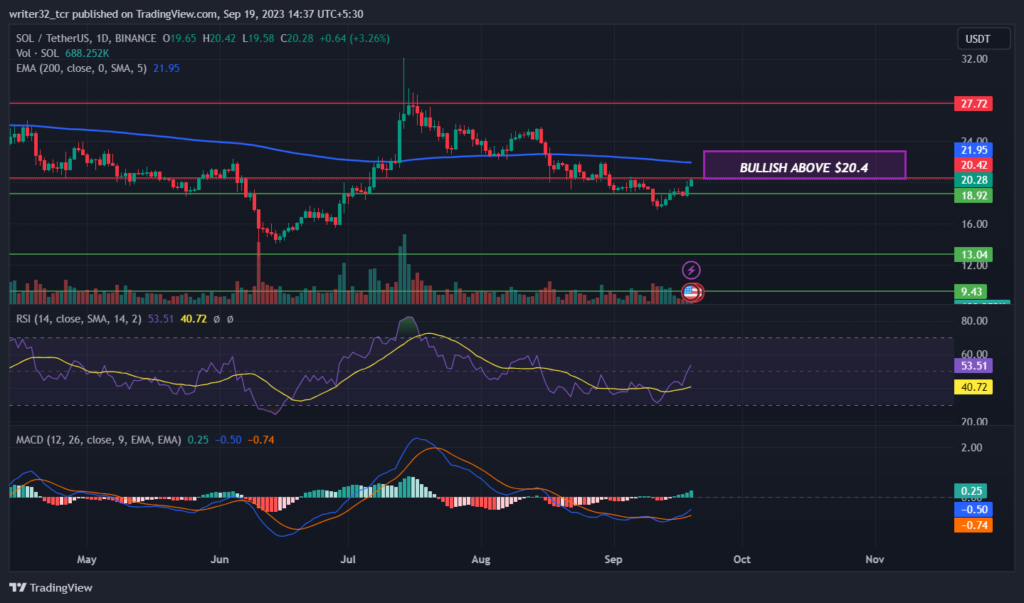Select the BULLISH ABOVE $20.4 text box

click(x=804, y=165)
